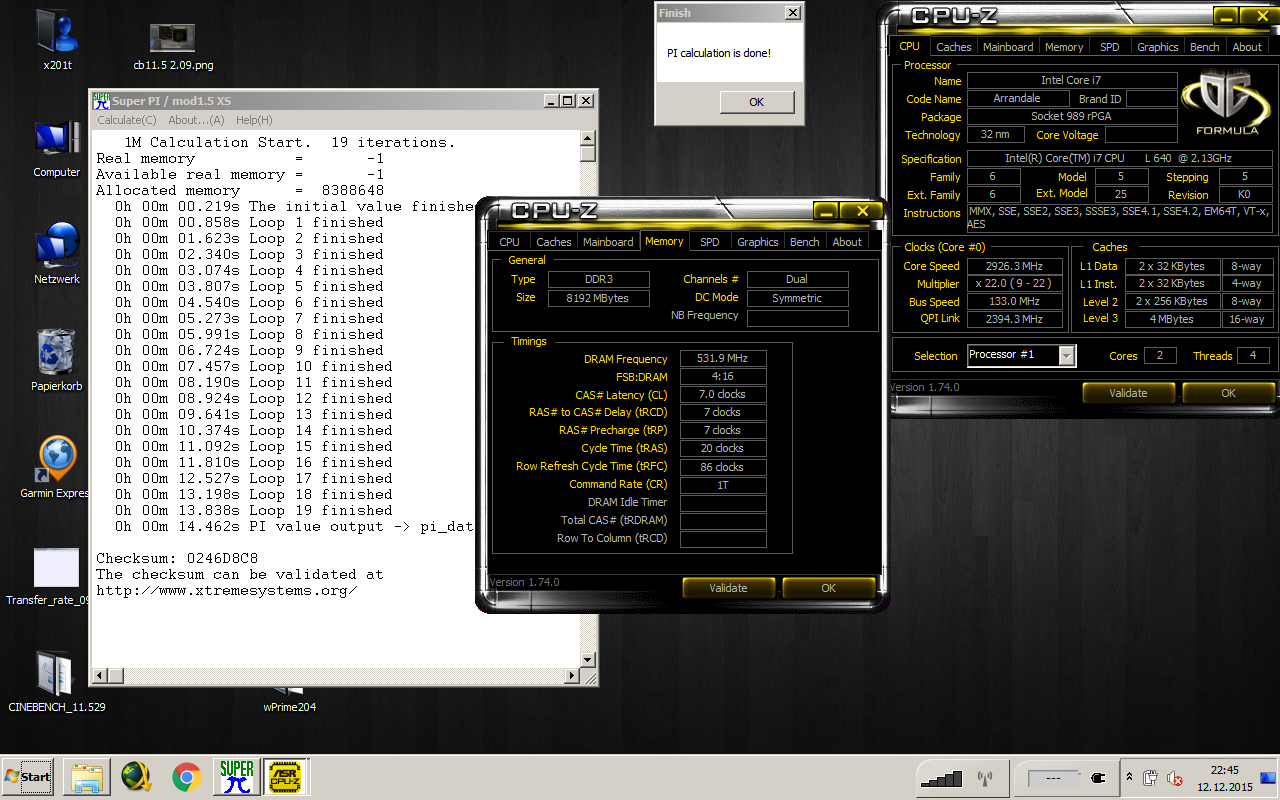Screen dimensions: 1280x800
Task: Launch Garmin Express from the desktop
Action: pos(57,468)
